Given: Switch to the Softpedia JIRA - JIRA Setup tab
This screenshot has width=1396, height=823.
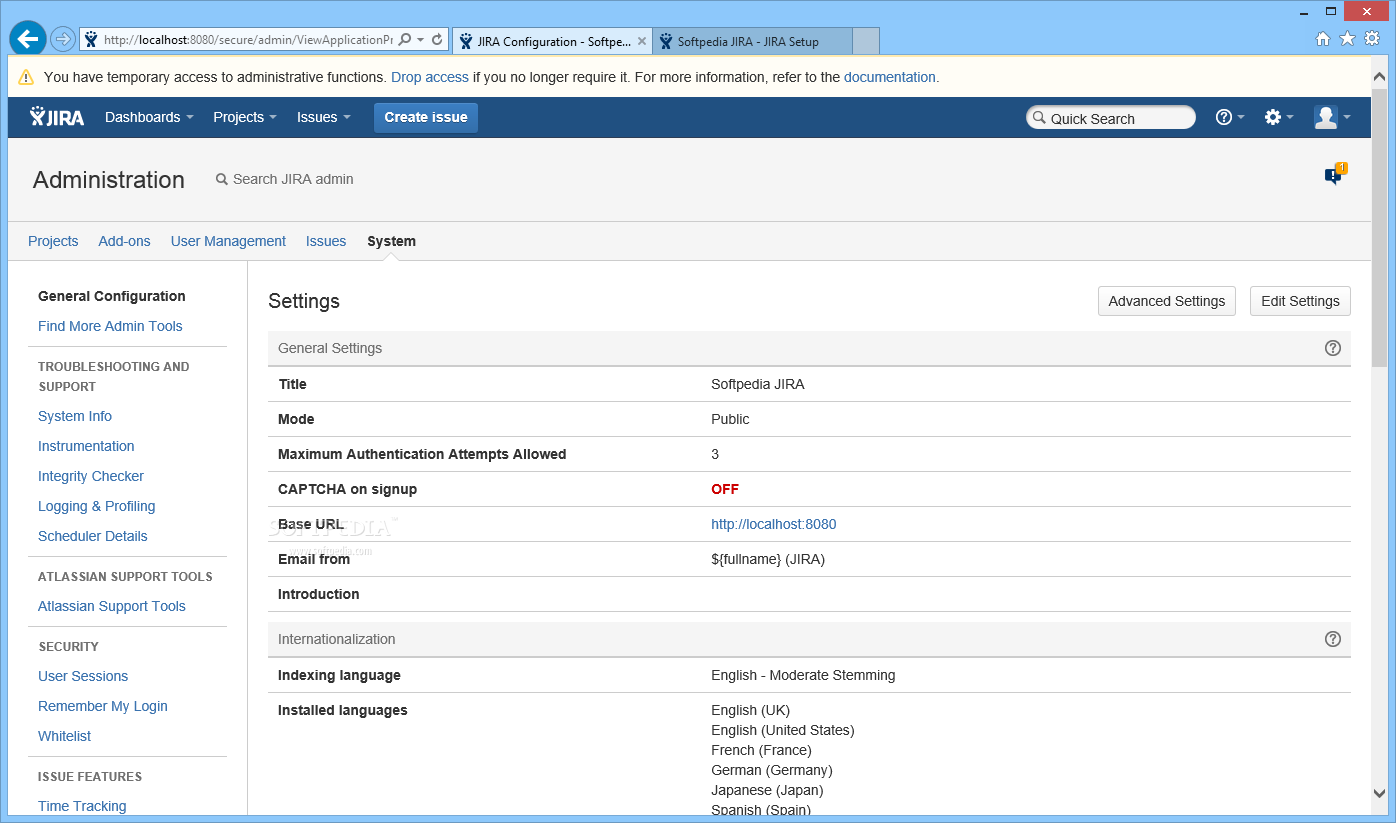Looking at the screenshot, I should click(752, 42).
